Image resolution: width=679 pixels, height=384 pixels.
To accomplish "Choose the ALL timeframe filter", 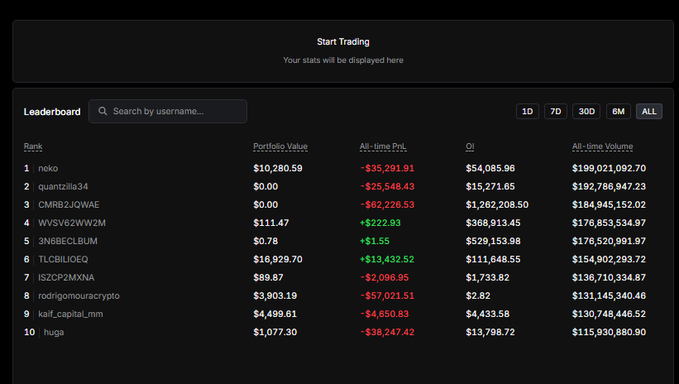I will [649, 111].
